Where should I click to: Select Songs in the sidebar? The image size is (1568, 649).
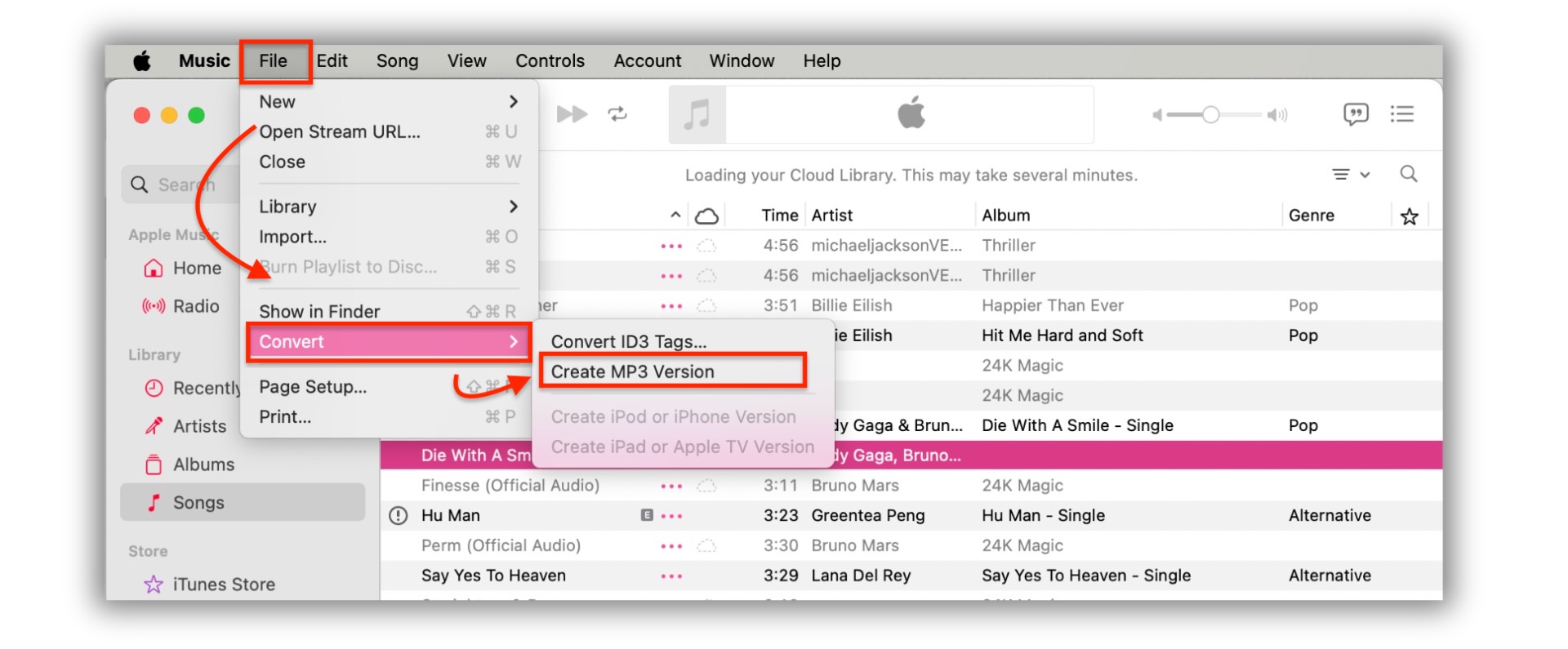pyautogui.click(x=243, y=503)
